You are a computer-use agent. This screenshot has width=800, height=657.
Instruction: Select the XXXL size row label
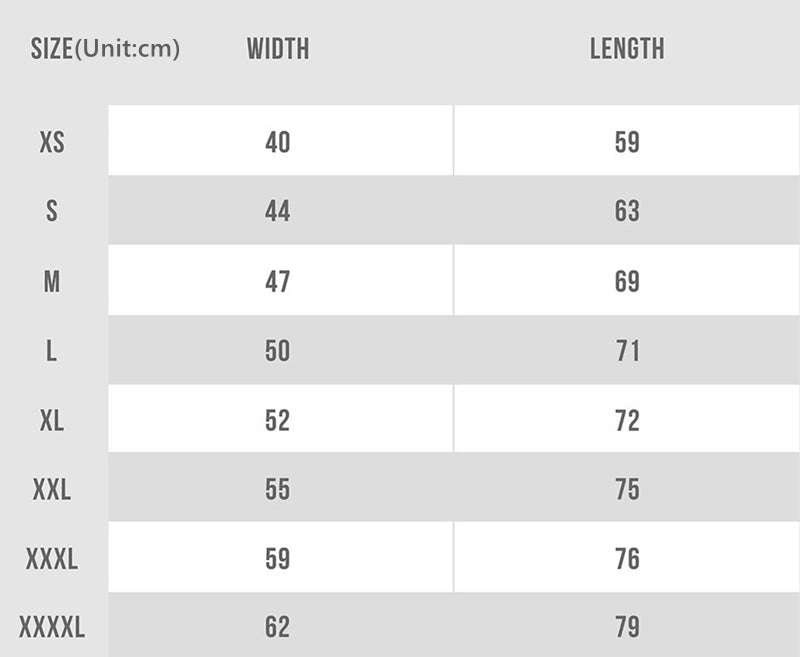52,559
